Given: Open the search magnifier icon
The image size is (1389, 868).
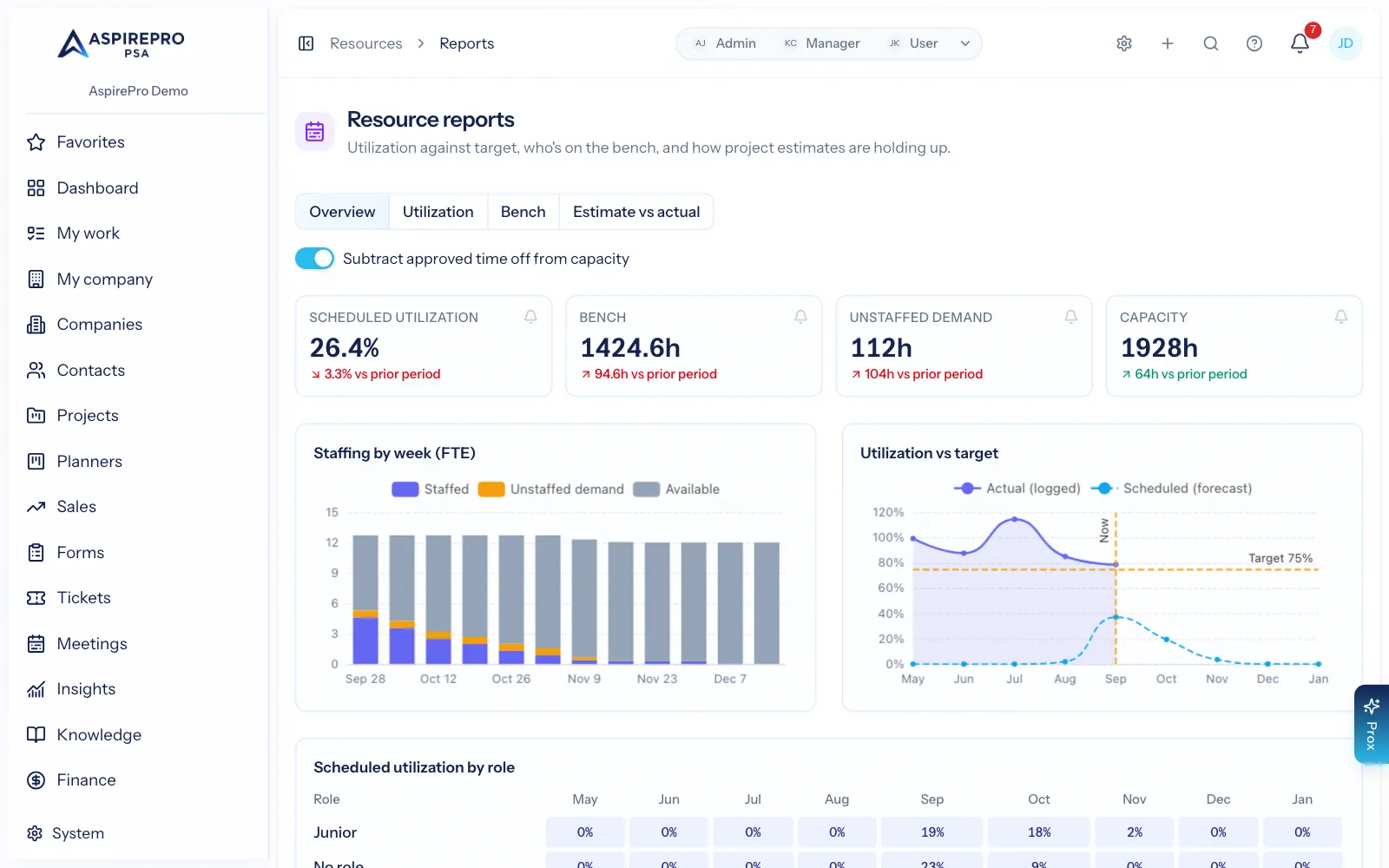Looking at the screenshot, I should tap(1211, 43).
